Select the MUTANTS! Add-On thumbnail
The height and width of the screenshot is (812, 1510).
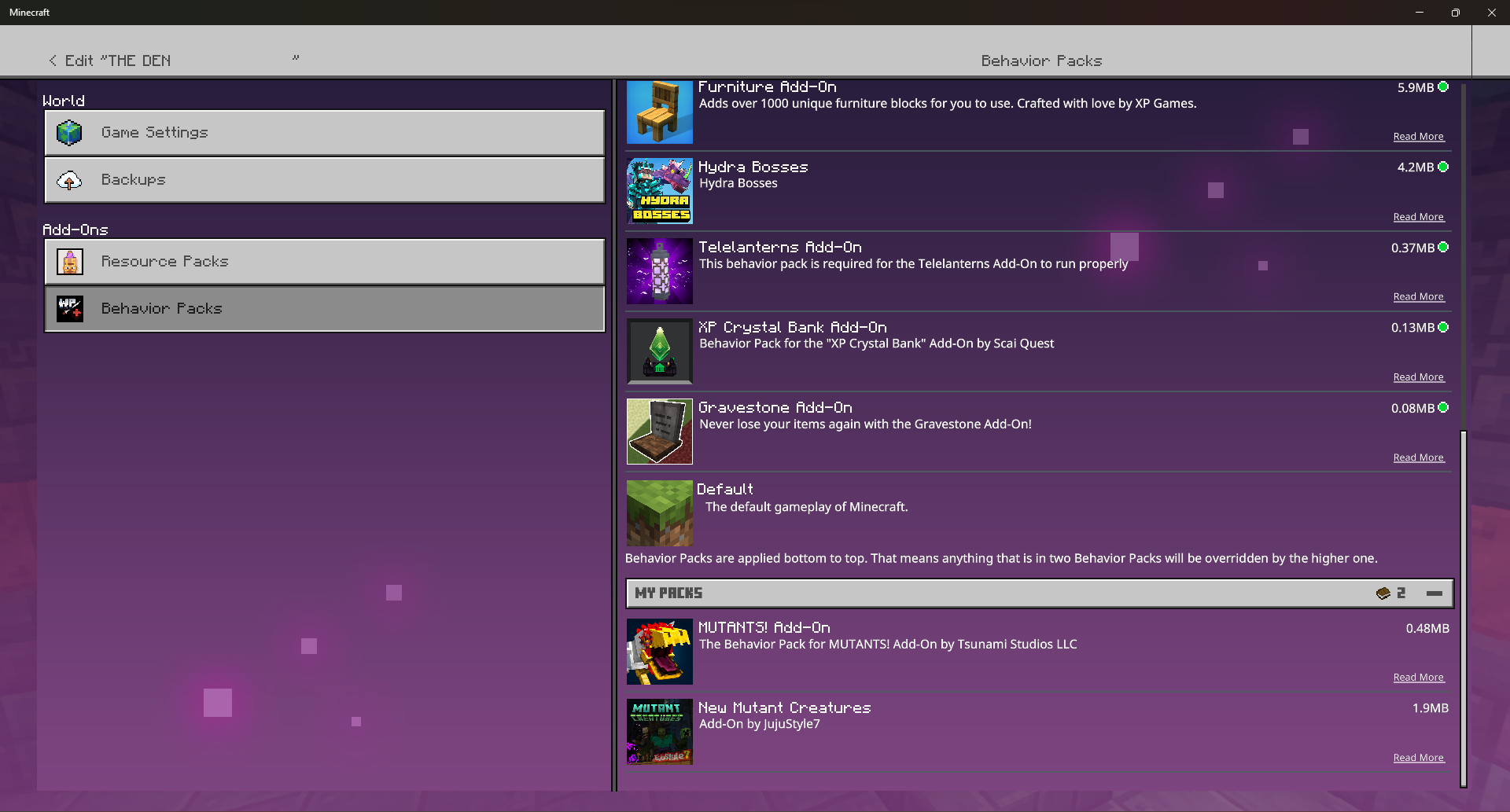point(660,652)
